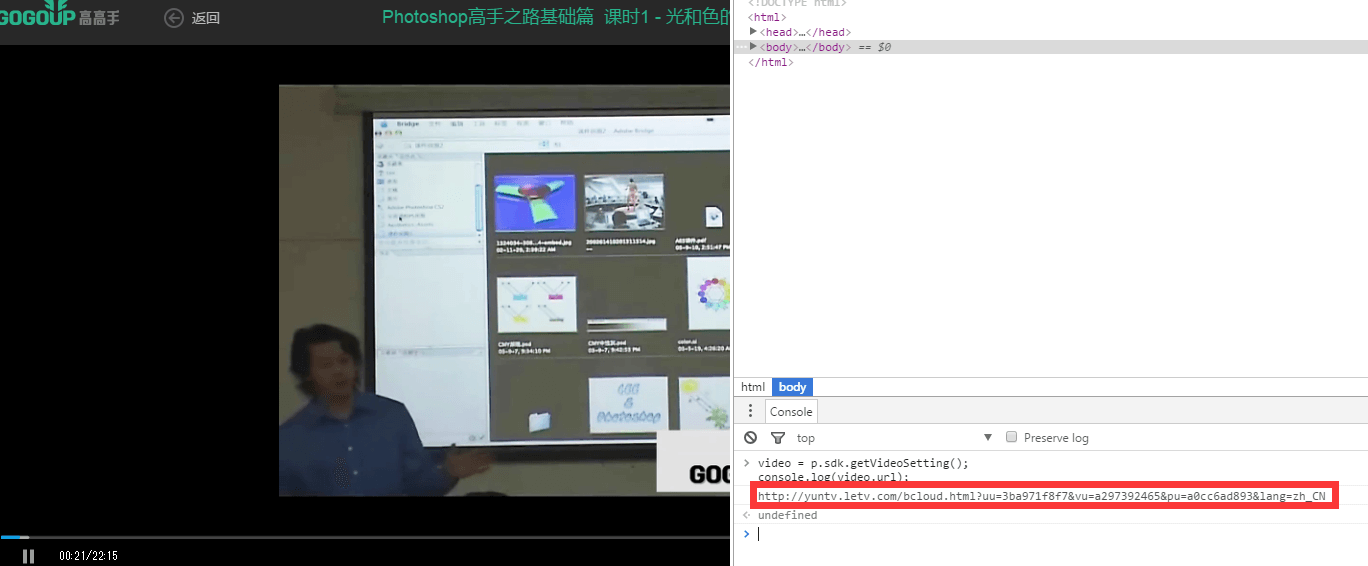Focus the console input prompt line
Viewport: 1368px width, 566px height.
tap(1050, 534)
